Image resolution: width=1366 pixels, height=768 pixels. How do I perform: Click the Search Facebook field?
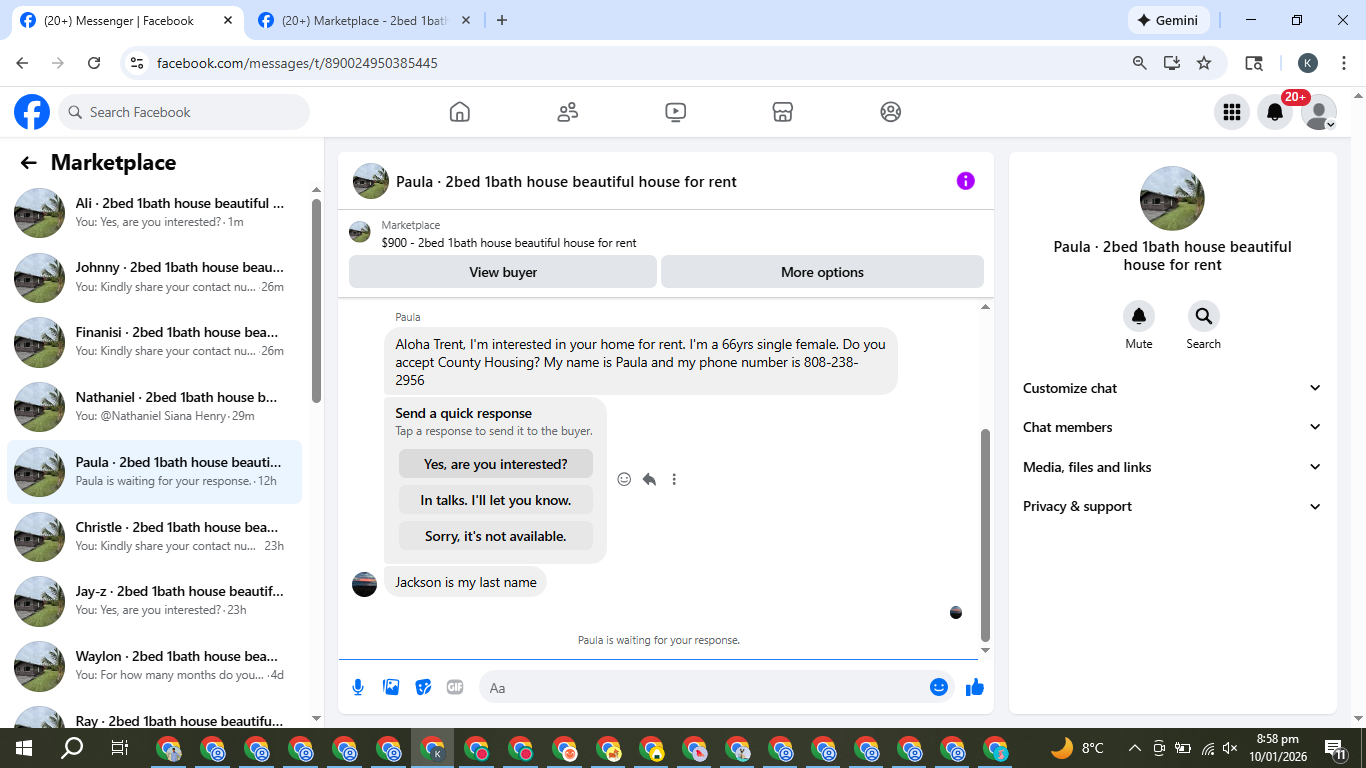[x=184, y=112]
